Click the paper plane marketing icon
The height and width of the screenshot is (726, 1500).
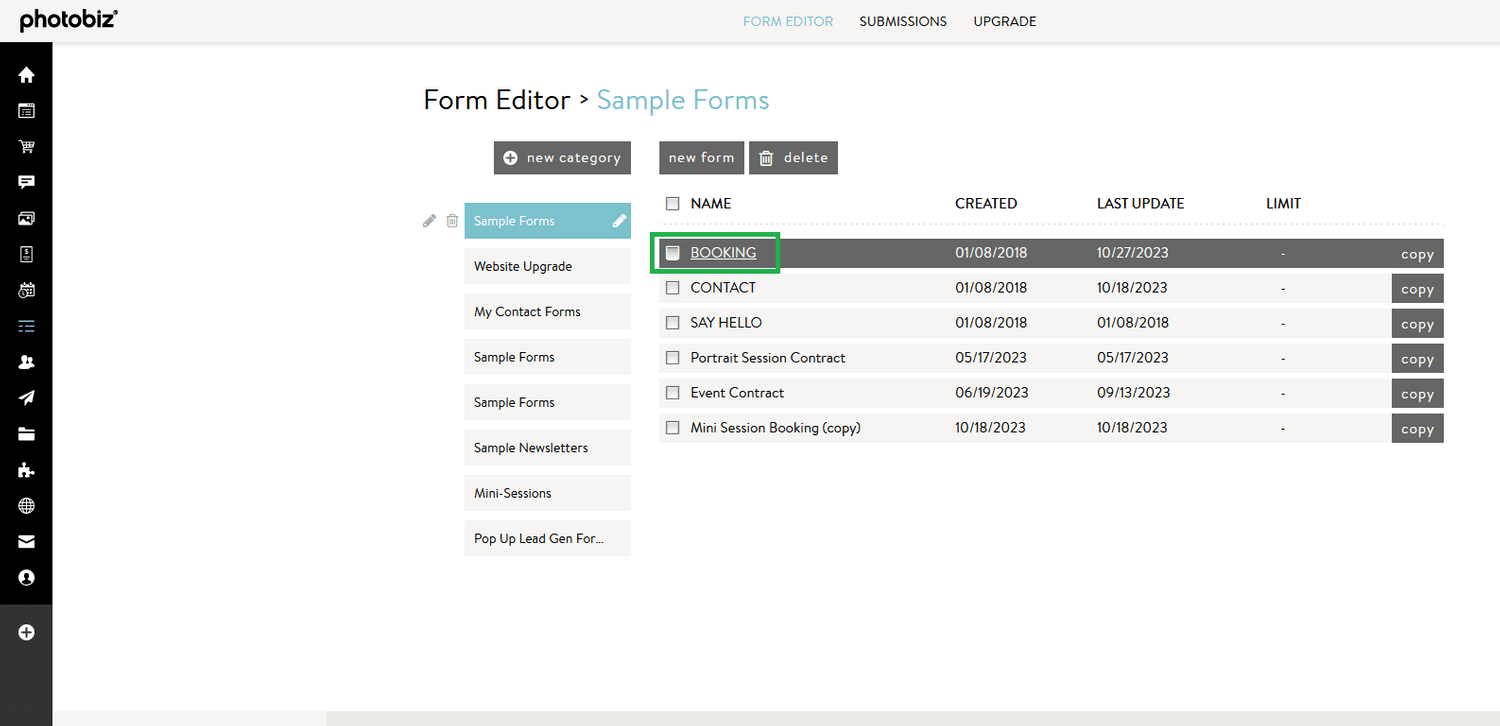(26, 397)
